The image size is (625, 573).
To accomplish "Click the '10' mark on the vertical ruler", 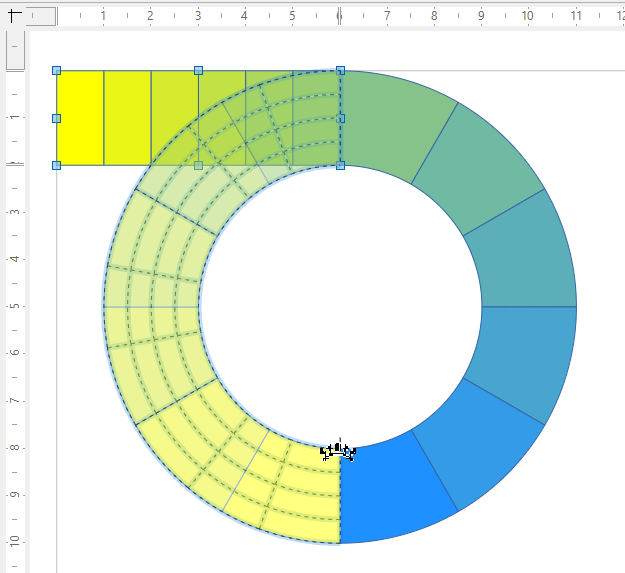I will click(15, 541).
